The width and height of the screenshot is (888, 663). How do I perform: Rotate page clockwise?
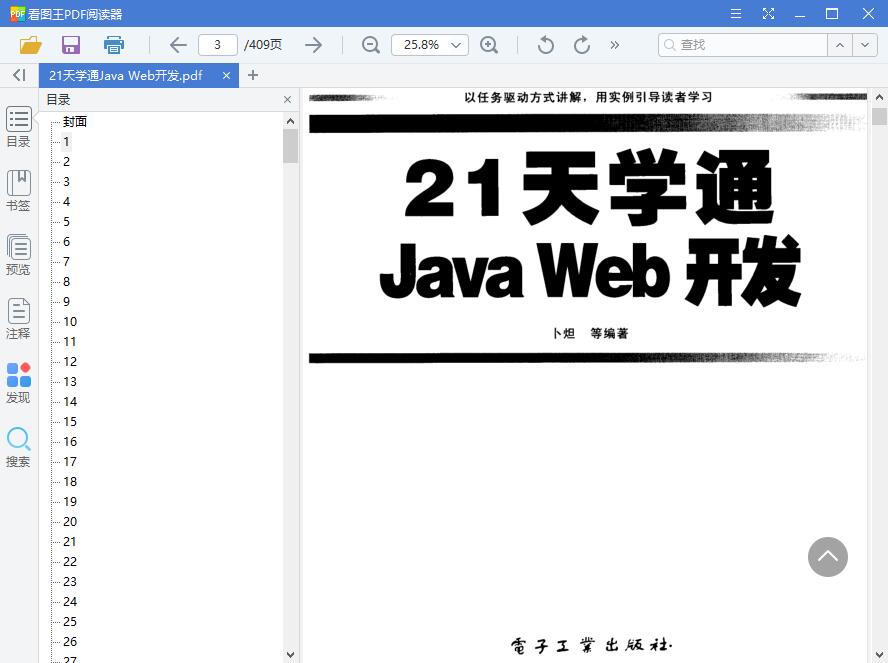582,45
